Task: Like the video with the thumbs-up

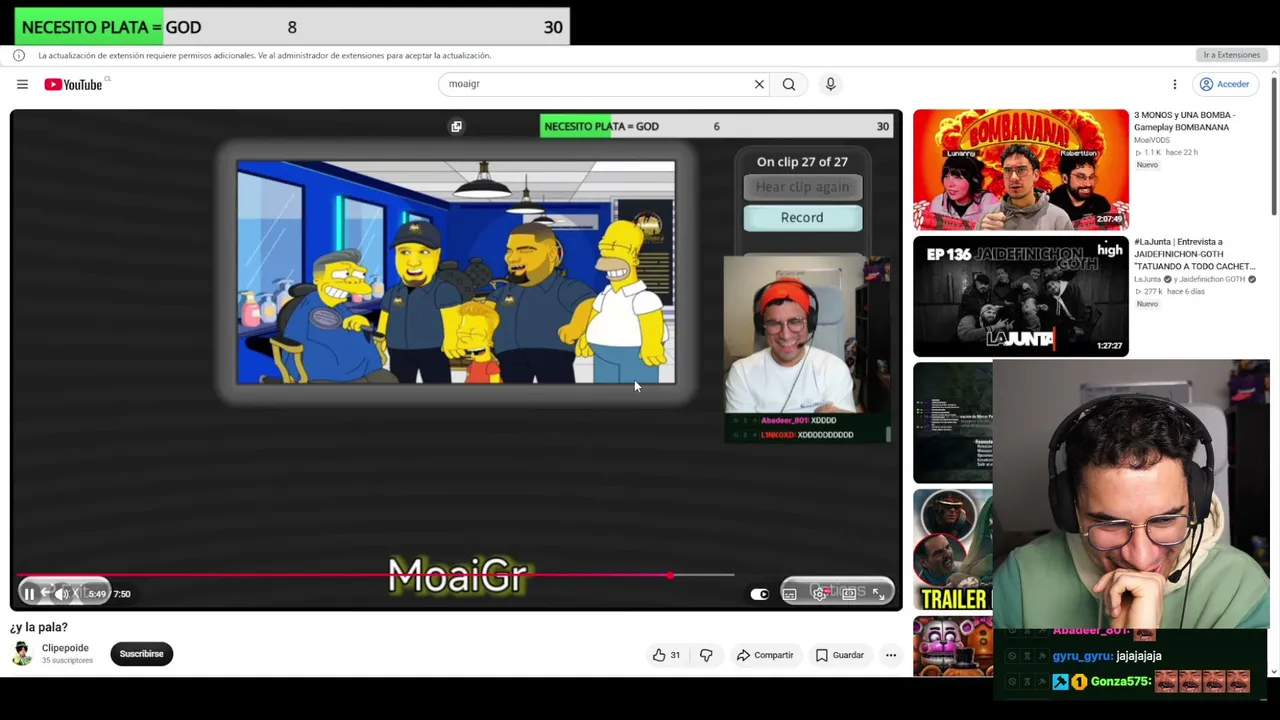Action: pyautogui.click(x=666, y=655)
